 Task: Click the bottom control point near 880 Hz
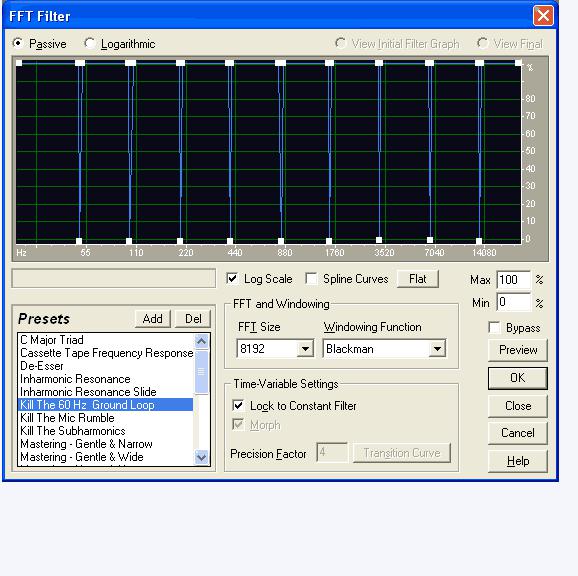[281, 241]
